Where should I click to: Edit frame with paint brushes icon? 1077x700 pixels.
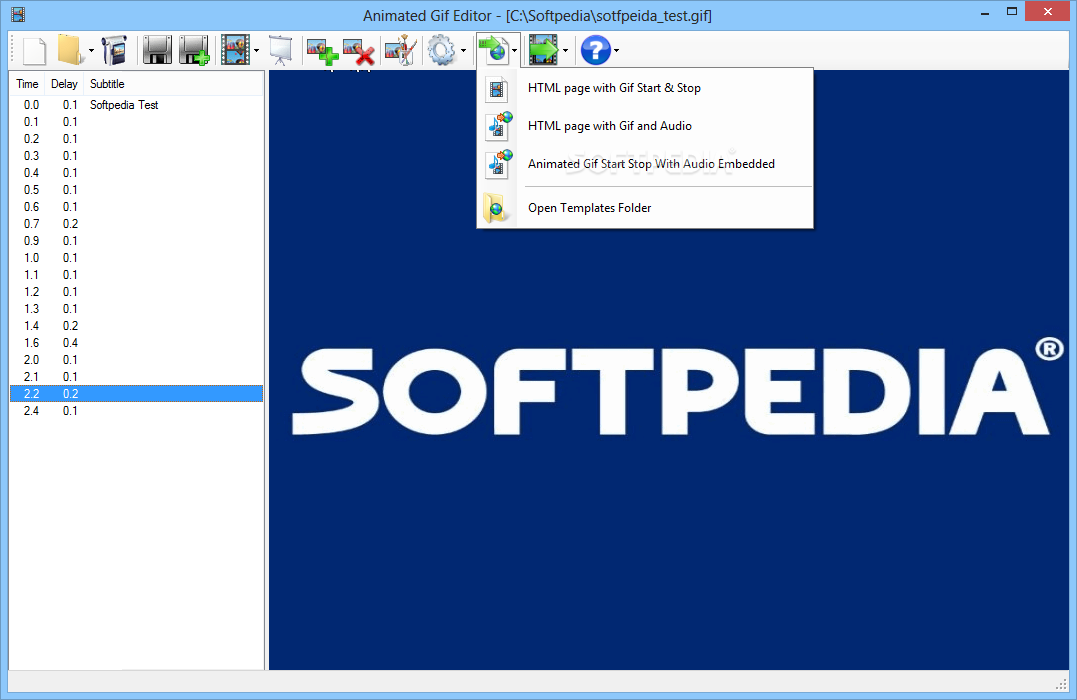point(400,50)
